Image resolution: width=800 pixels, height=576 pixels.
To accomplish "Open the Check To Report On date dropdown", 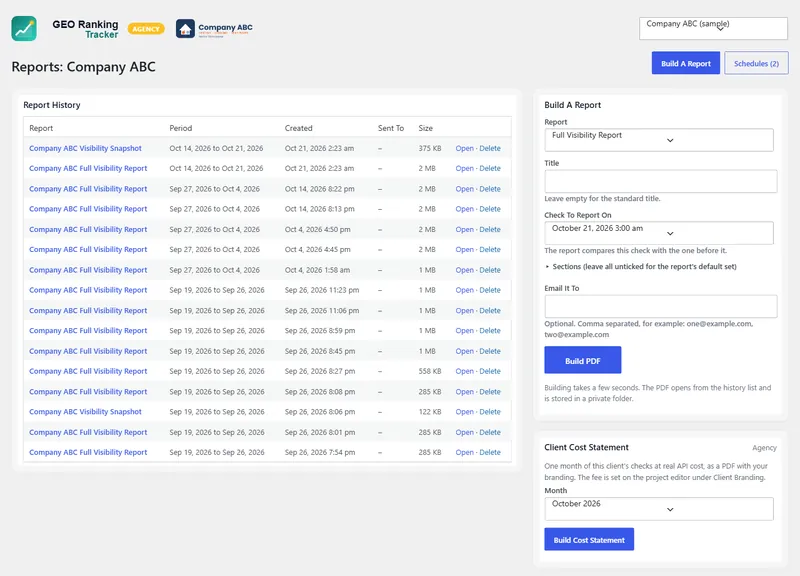I will point(659,233).
